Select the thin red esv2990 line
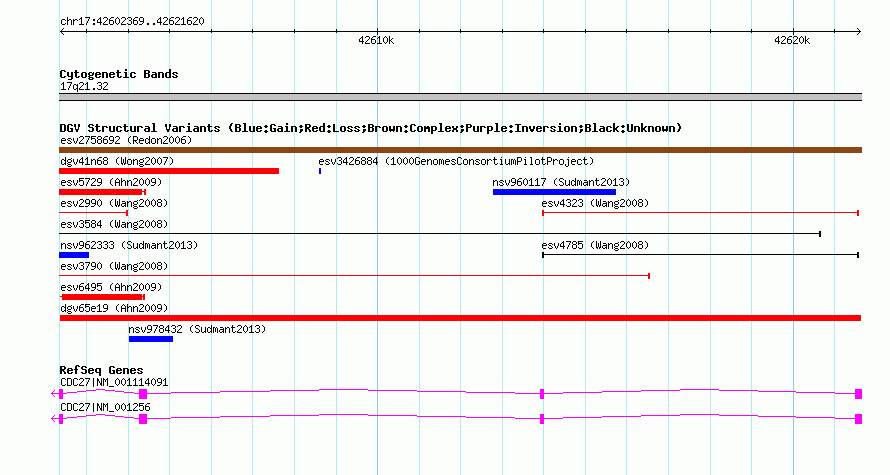 tap(94, 213)
